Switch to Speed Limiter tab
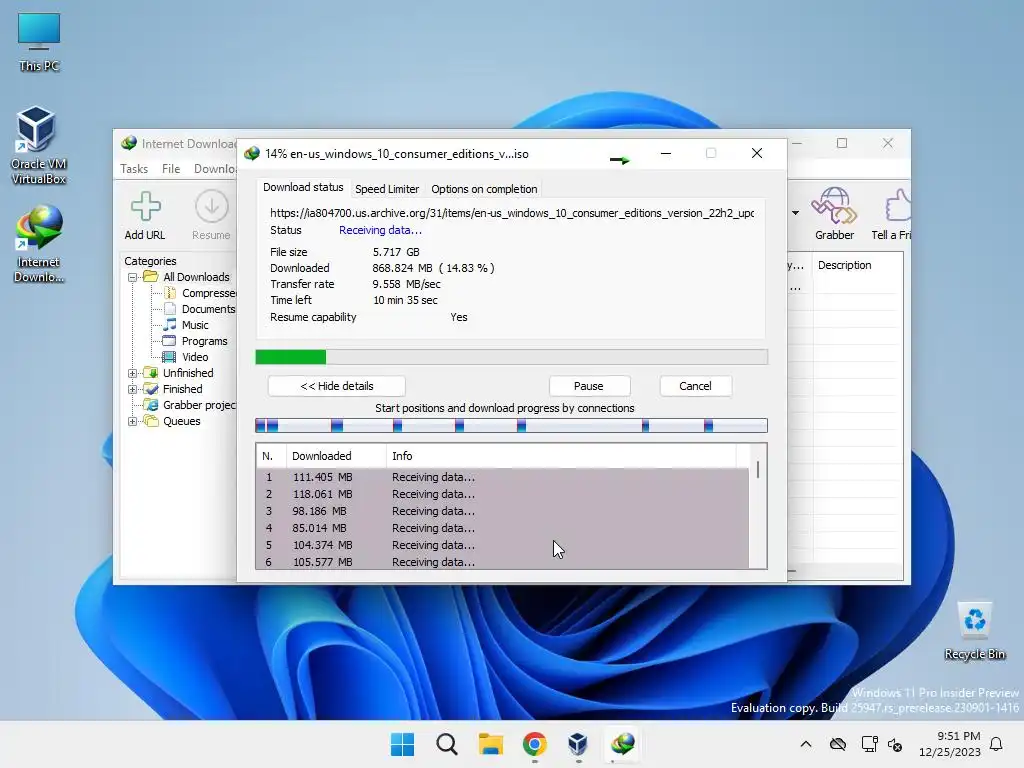The width and height of the screenshot is (1024, 768). [x=387, y=189]
